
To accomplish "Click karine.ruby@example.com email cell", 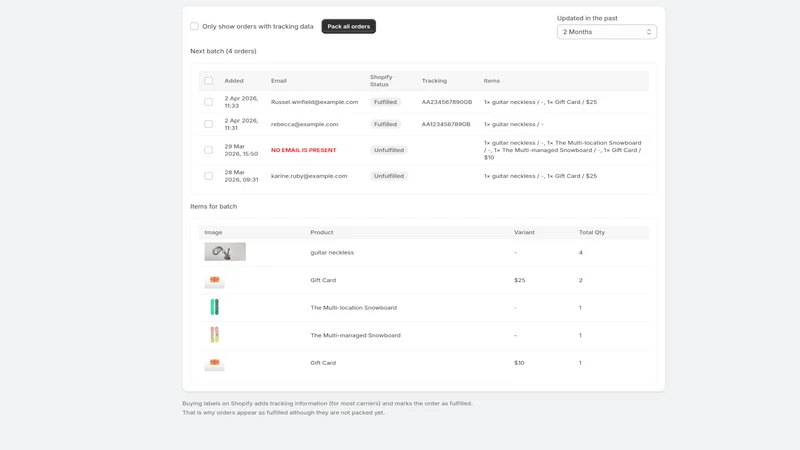I will (x=309, y=176).
